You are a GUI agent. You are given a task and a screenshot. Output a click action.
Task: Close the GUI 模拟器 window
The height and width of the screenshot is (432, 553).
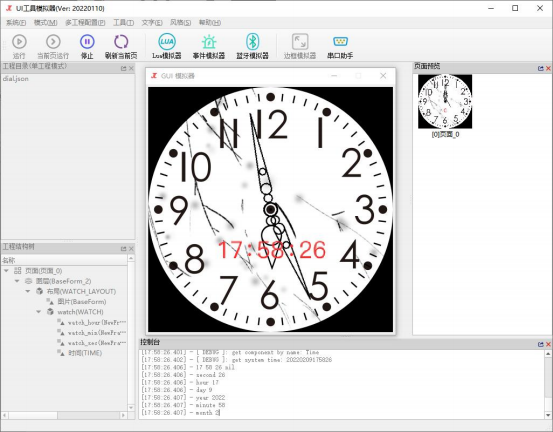click(383, 76)
